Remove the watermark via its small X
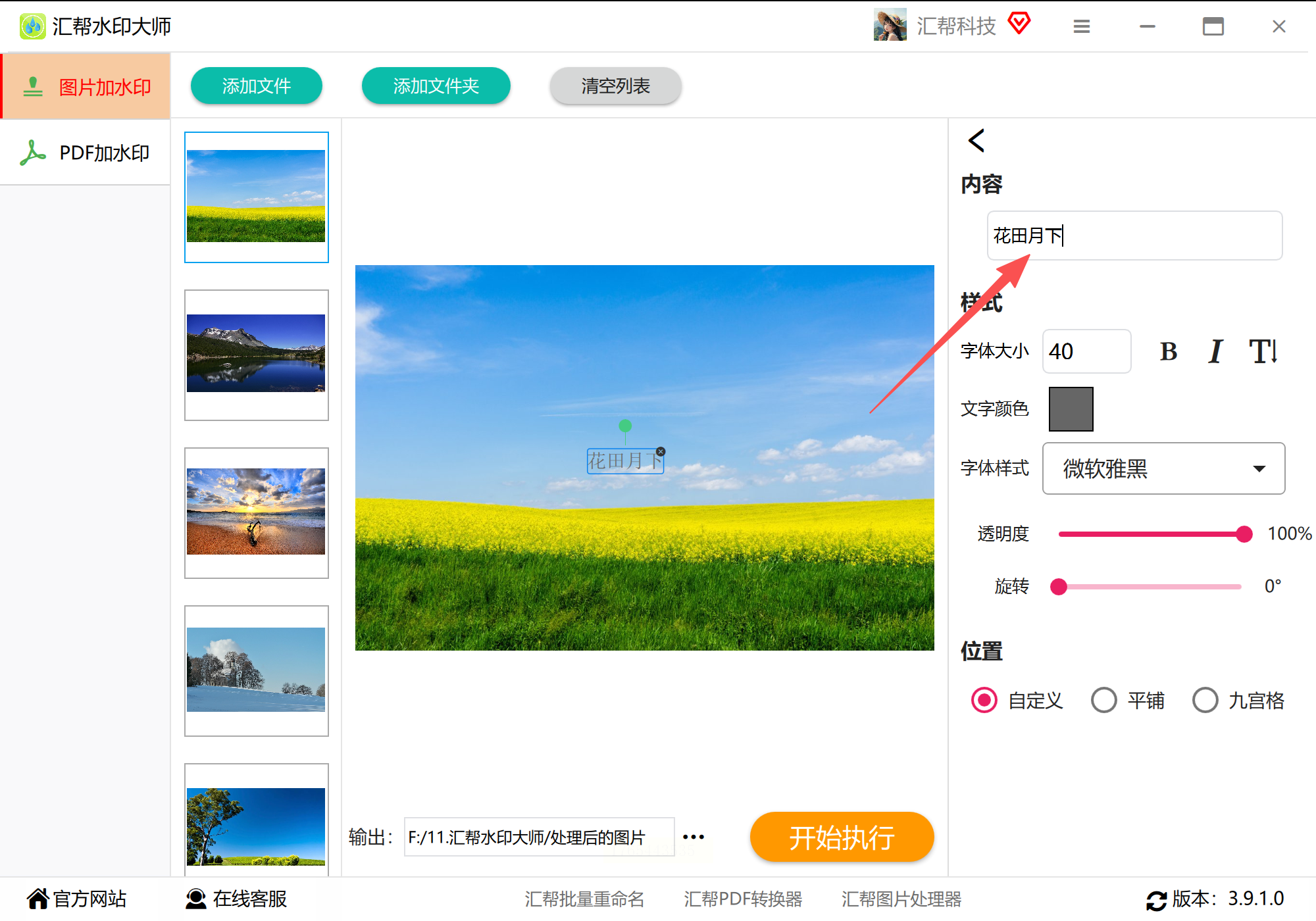 click(x=661, y=451)
